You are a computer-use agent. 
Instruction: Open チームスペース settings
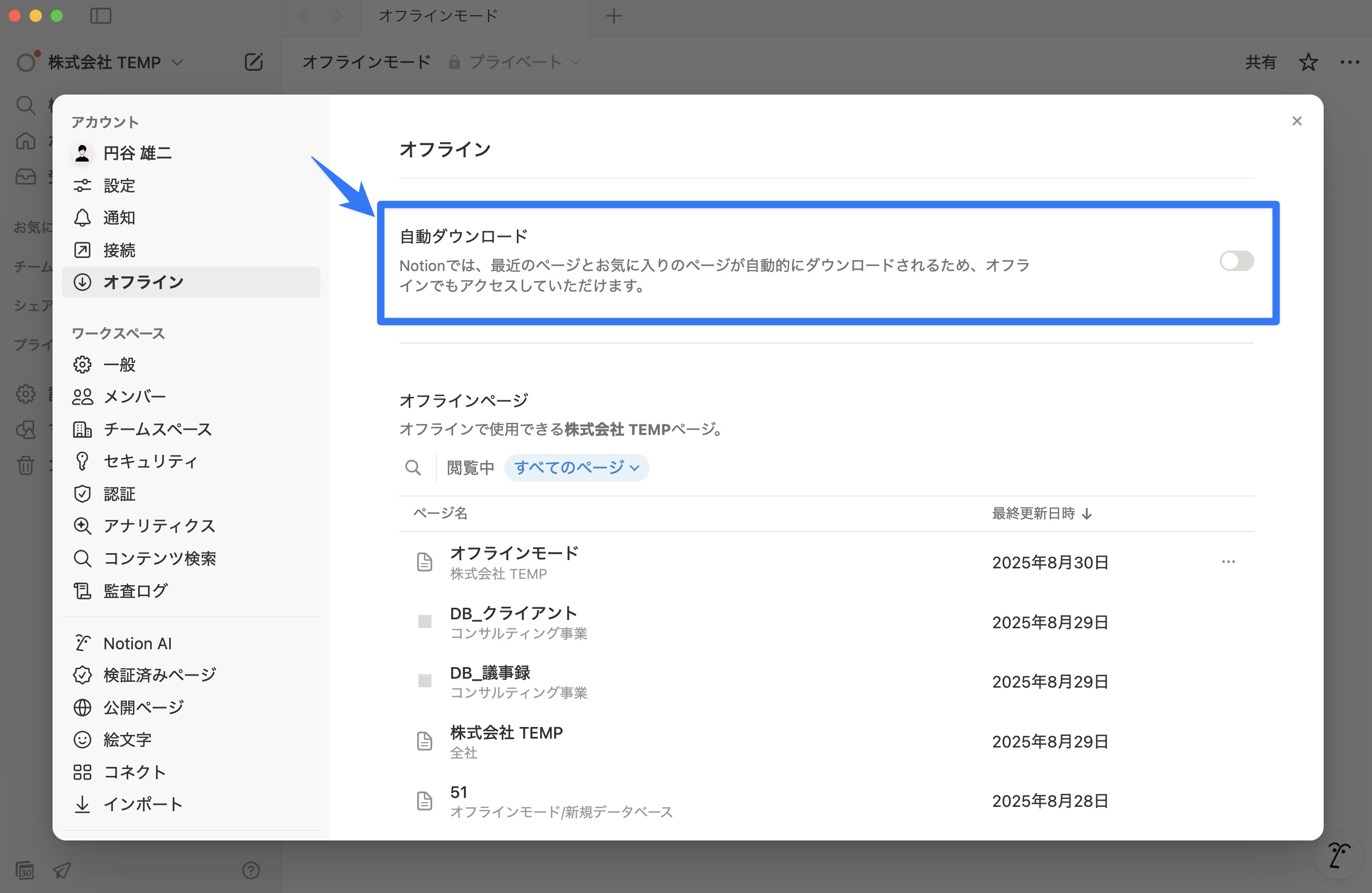[x=191, y=429]
